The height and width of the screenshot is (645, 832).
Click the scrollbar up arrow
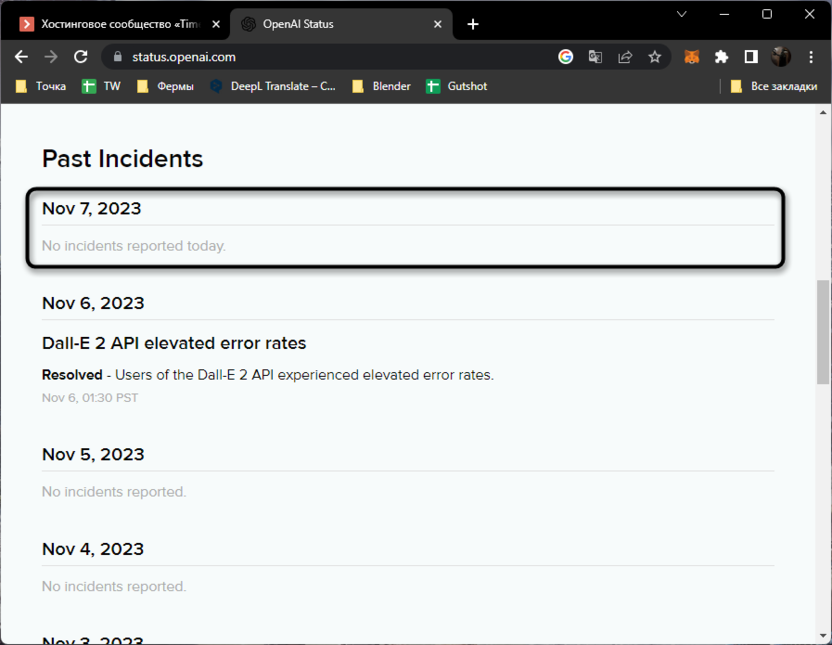[823, 112]
